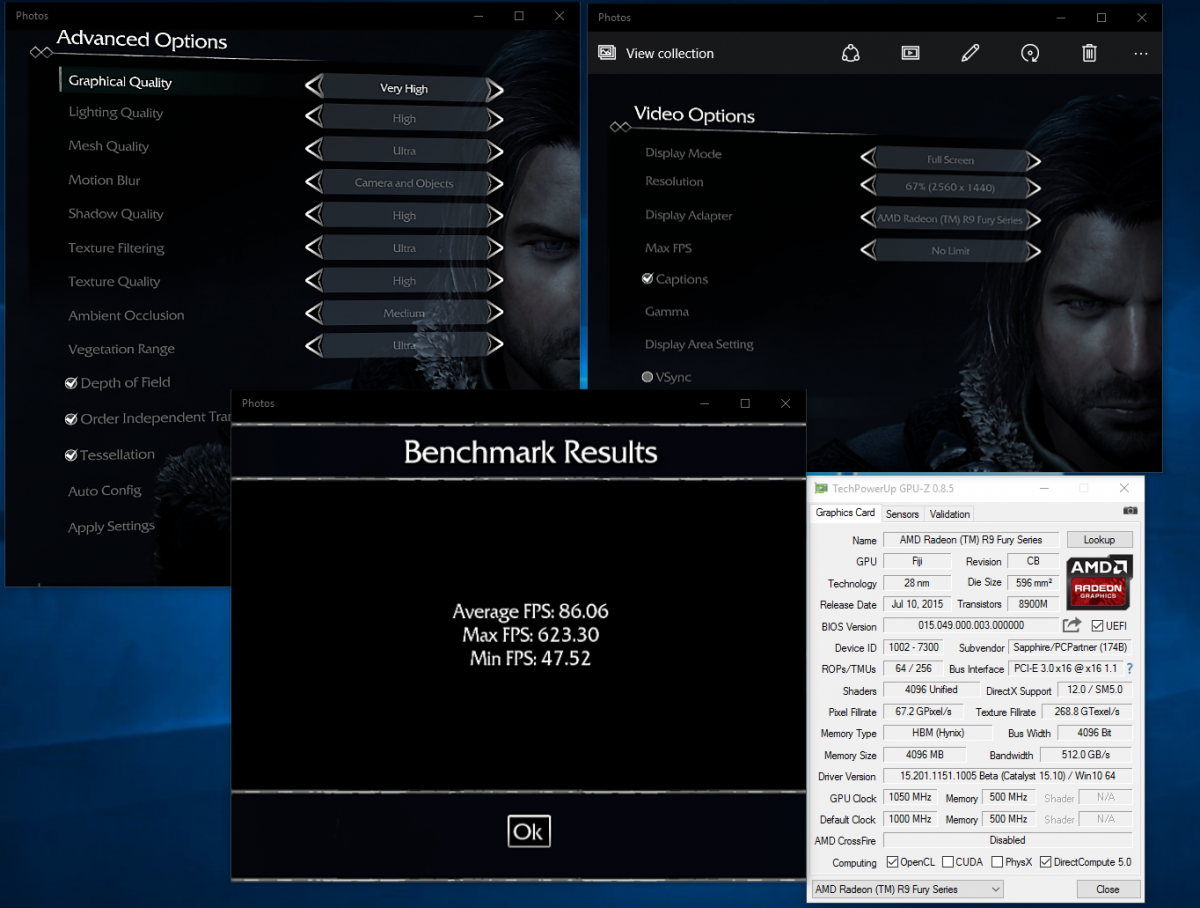Click the Close button in GPU-Z
This screenshot has height=908, width=1200.
tap(1108, 889)
